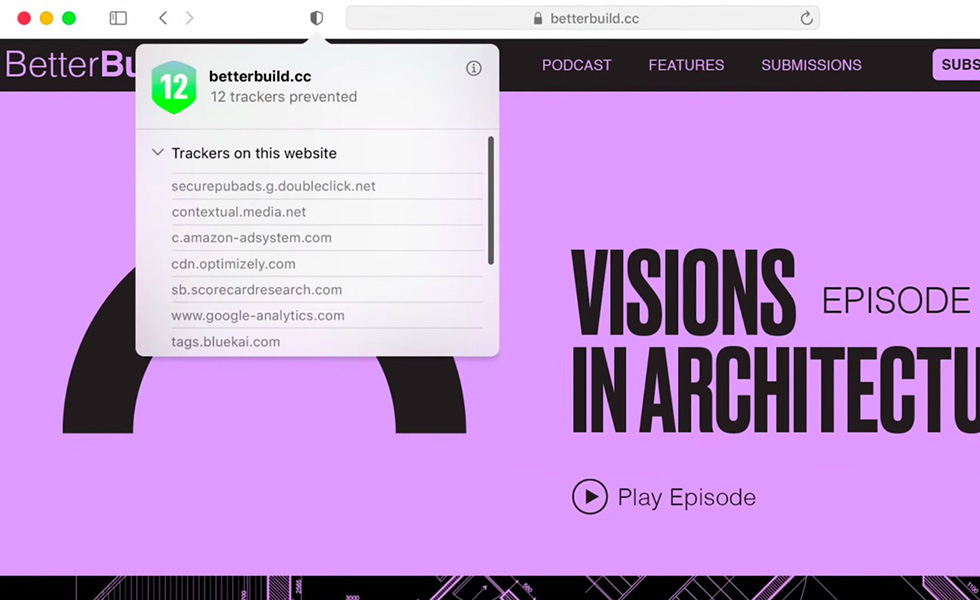
Task: Toggle the Safari sidebar button
Action: pos(118,18)
